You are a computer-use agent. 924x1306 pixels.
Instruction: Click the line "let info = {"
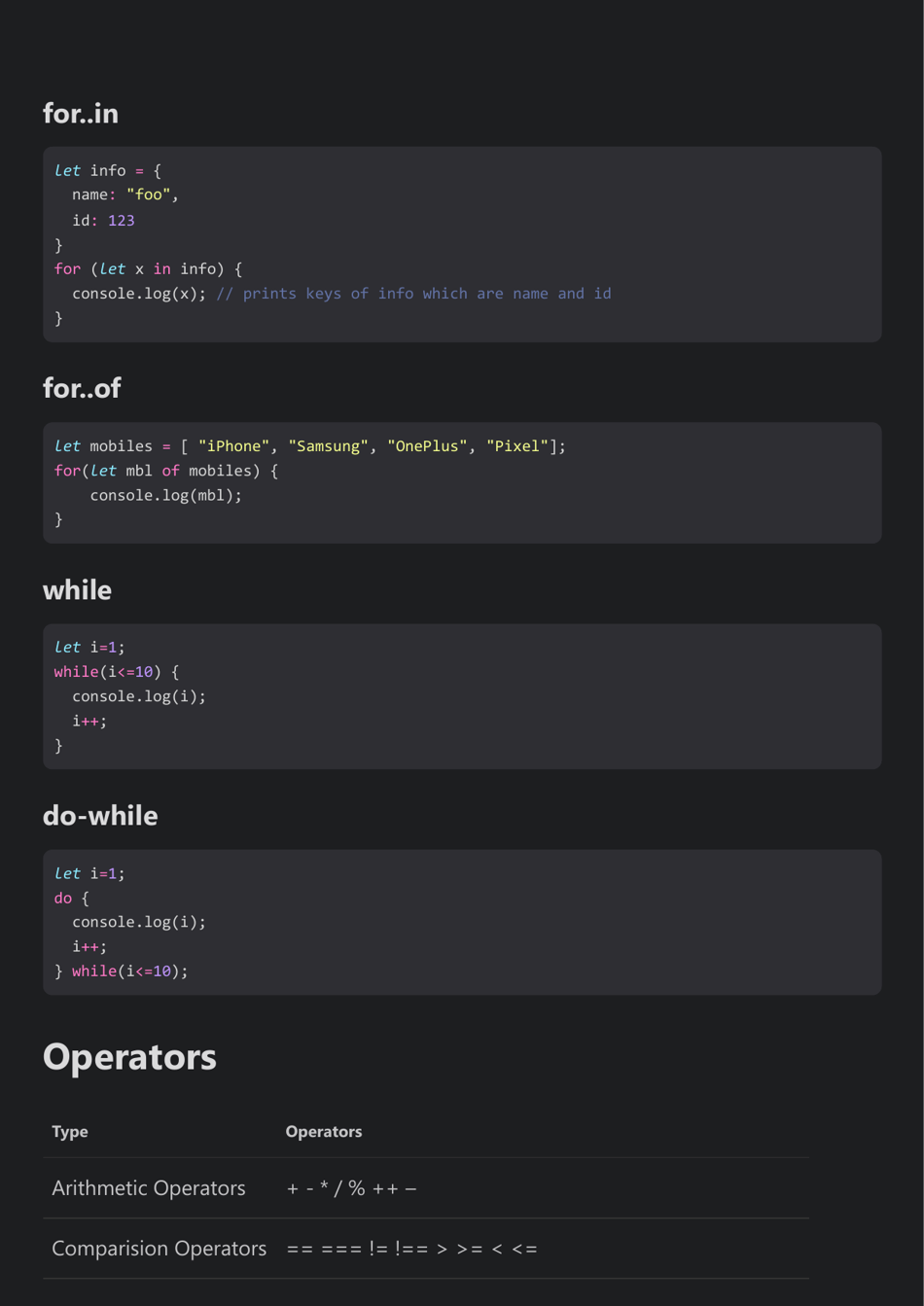point(108,171)
